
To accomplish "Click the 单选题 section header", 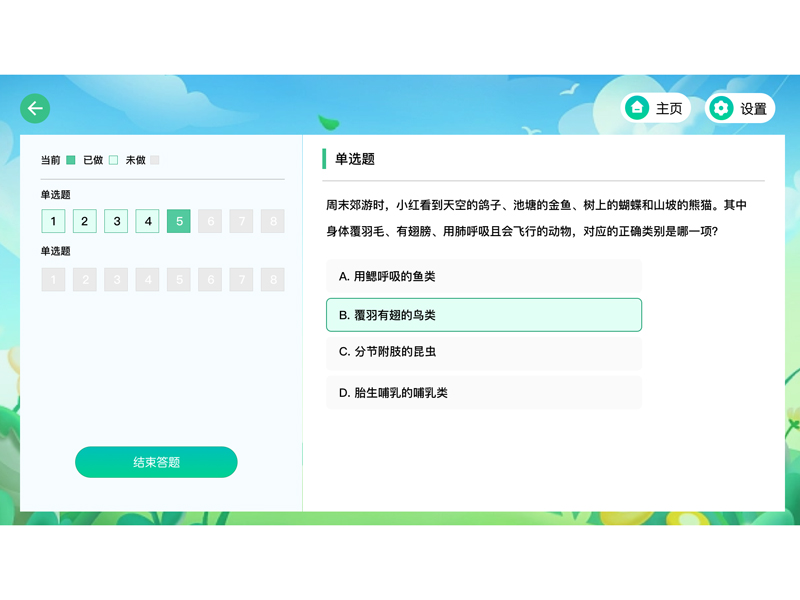I will click(x=356, y=158).
